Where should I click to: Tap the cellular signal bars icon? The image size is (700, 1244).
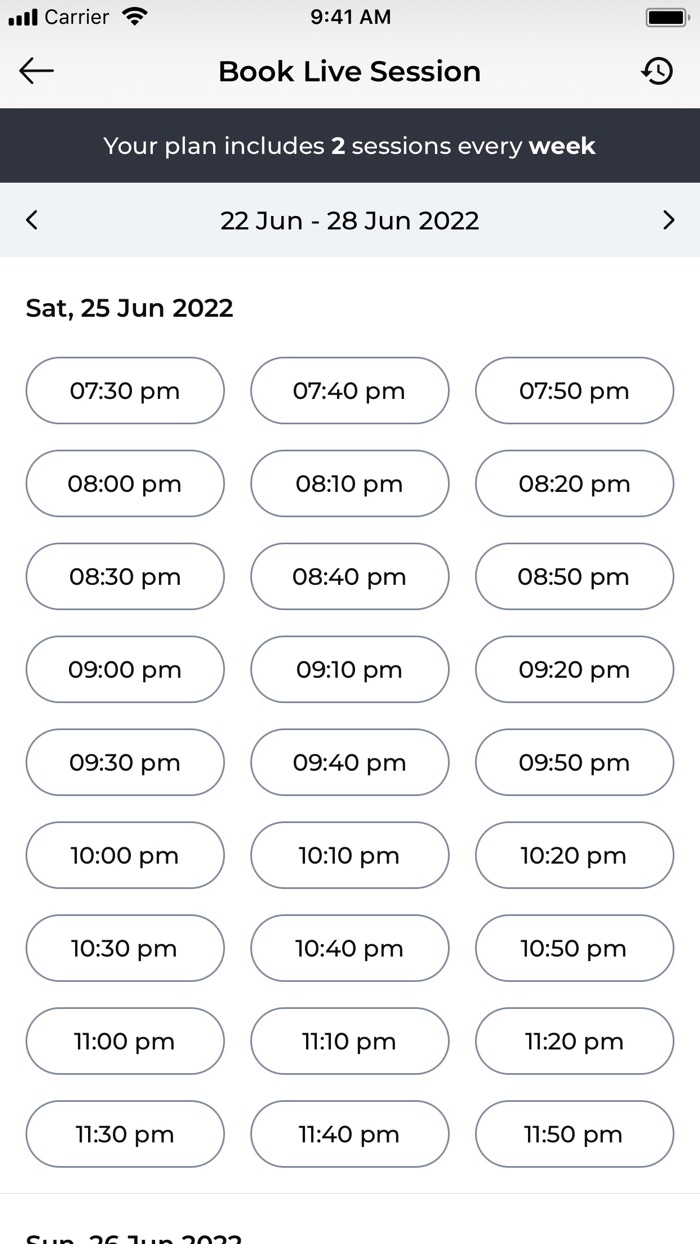click(22, 17)
